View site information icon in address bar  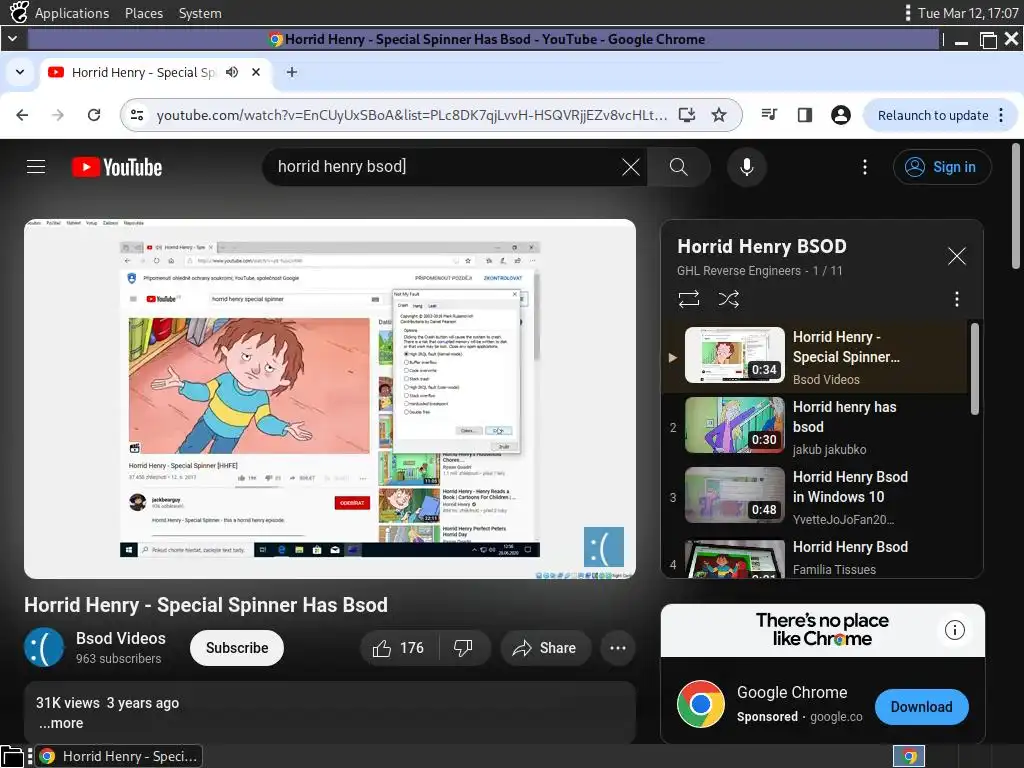(x=137, y=115)
